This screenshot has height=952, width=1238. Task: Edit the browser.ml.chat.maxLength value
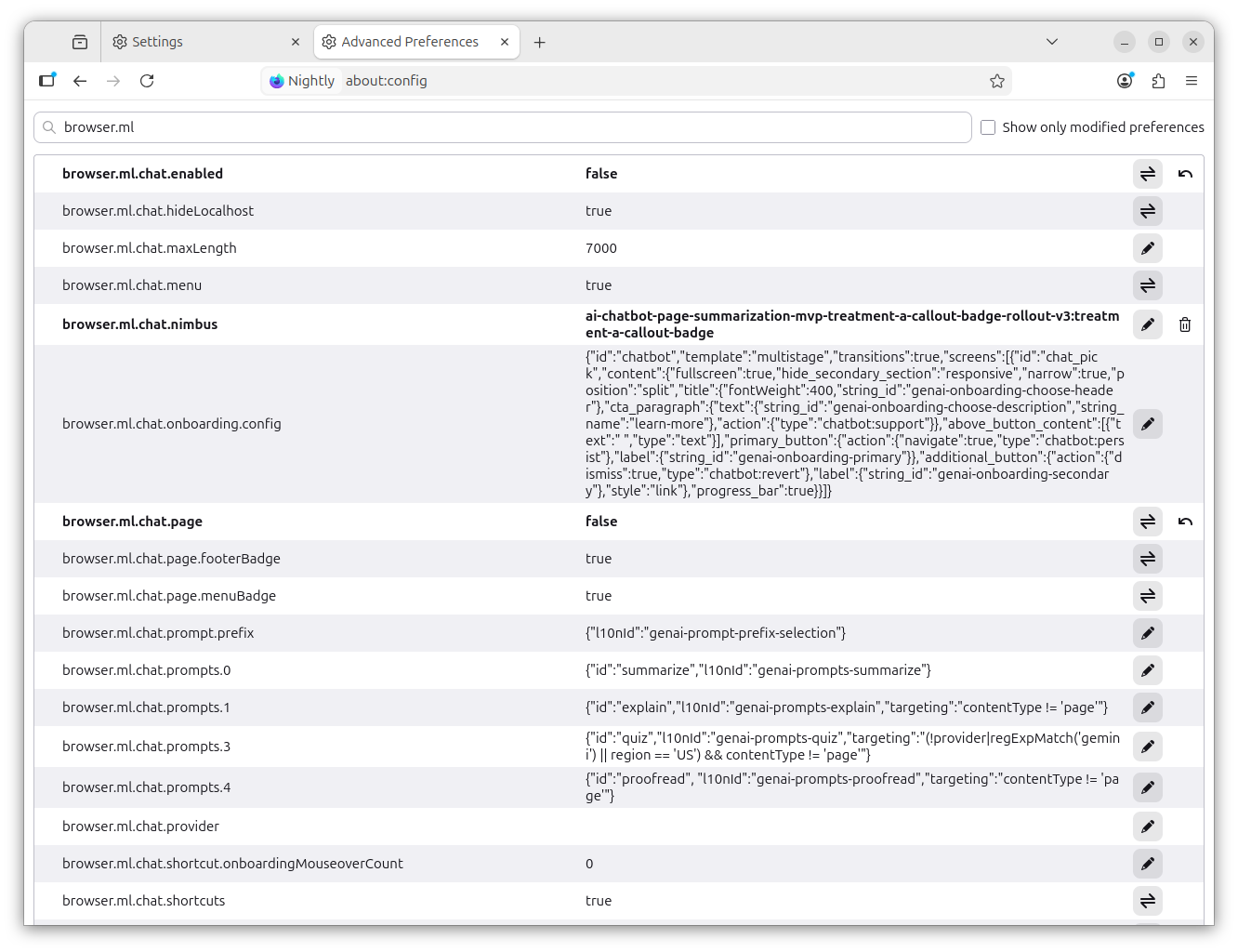[x=1148, y=248]
